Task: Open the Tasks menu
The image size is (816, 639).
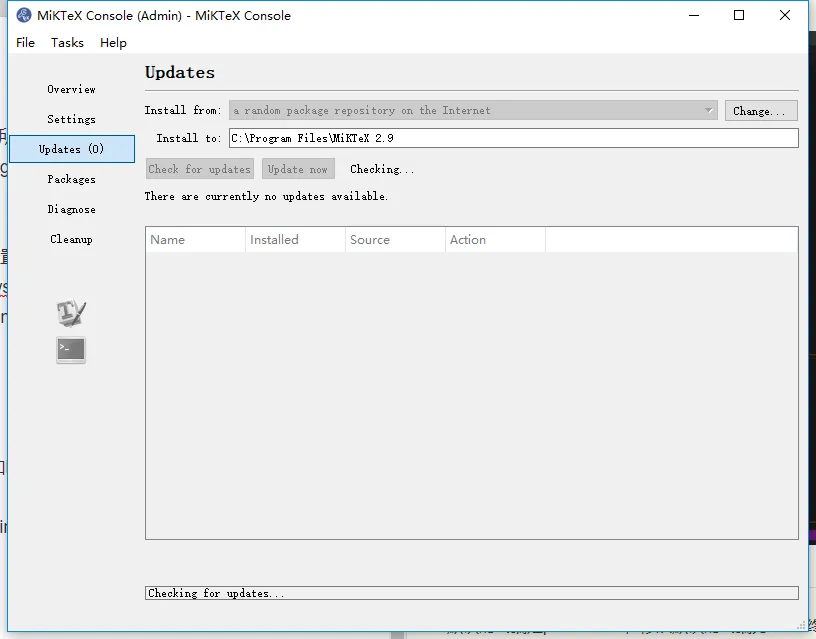Action: pos(67,43)
